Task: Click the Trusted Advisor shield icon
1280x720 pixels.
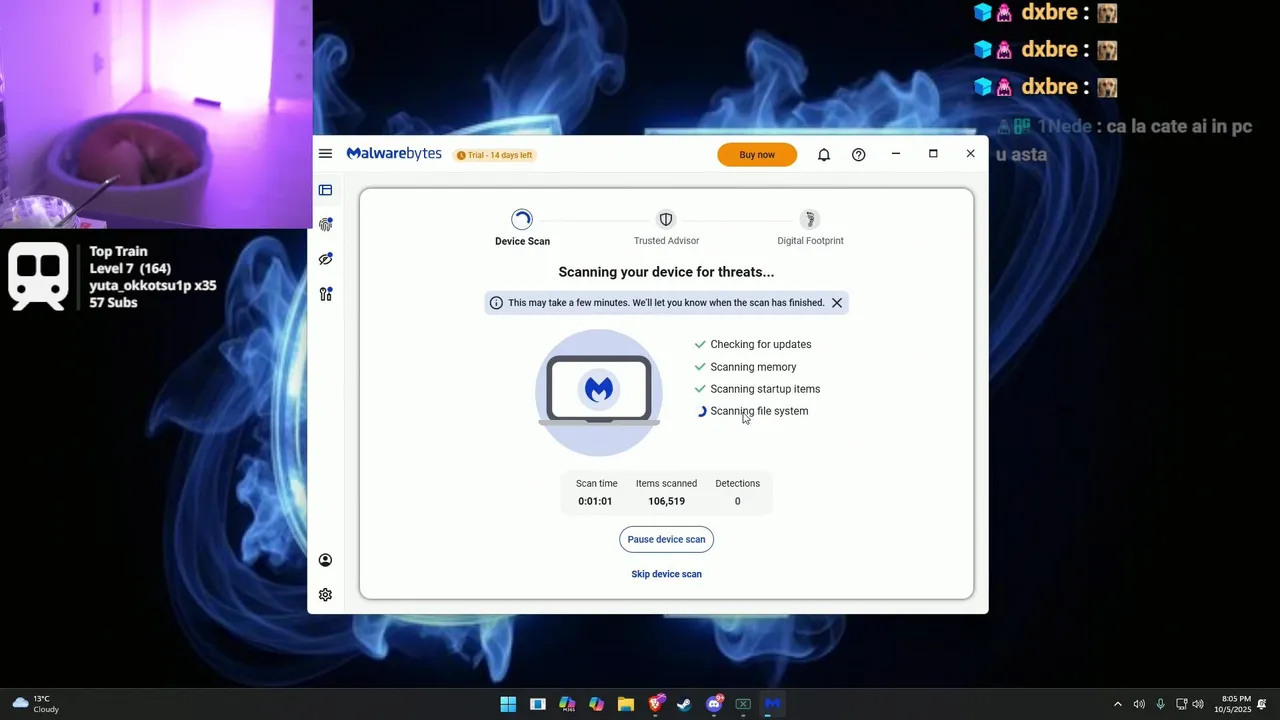Action: coord(666,219)
